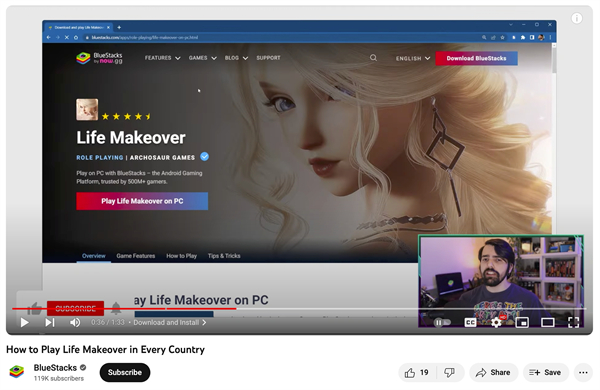Seek using the video progress bar
This screenshot has width=600, height=390.
299,308
